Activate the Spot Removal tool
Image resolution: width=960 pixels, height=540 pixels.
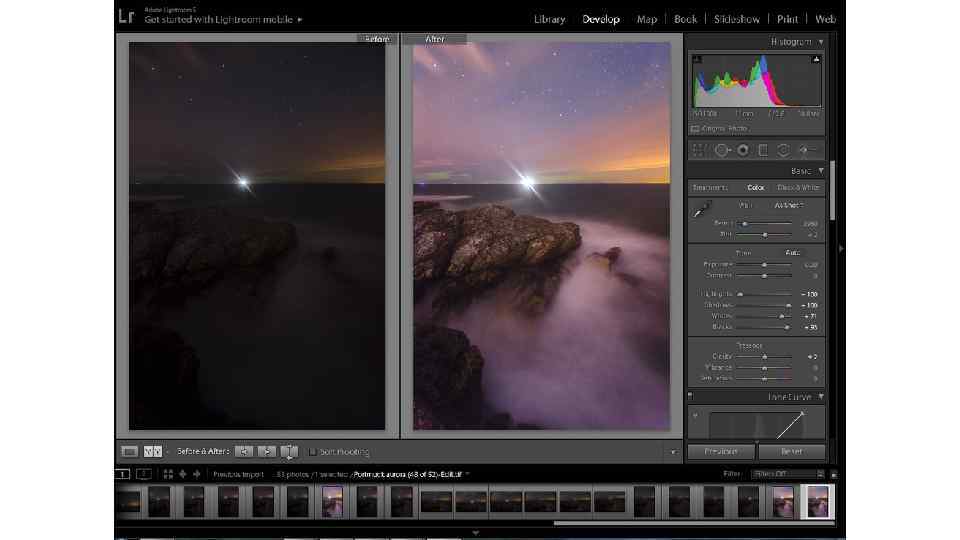[721, 150]
